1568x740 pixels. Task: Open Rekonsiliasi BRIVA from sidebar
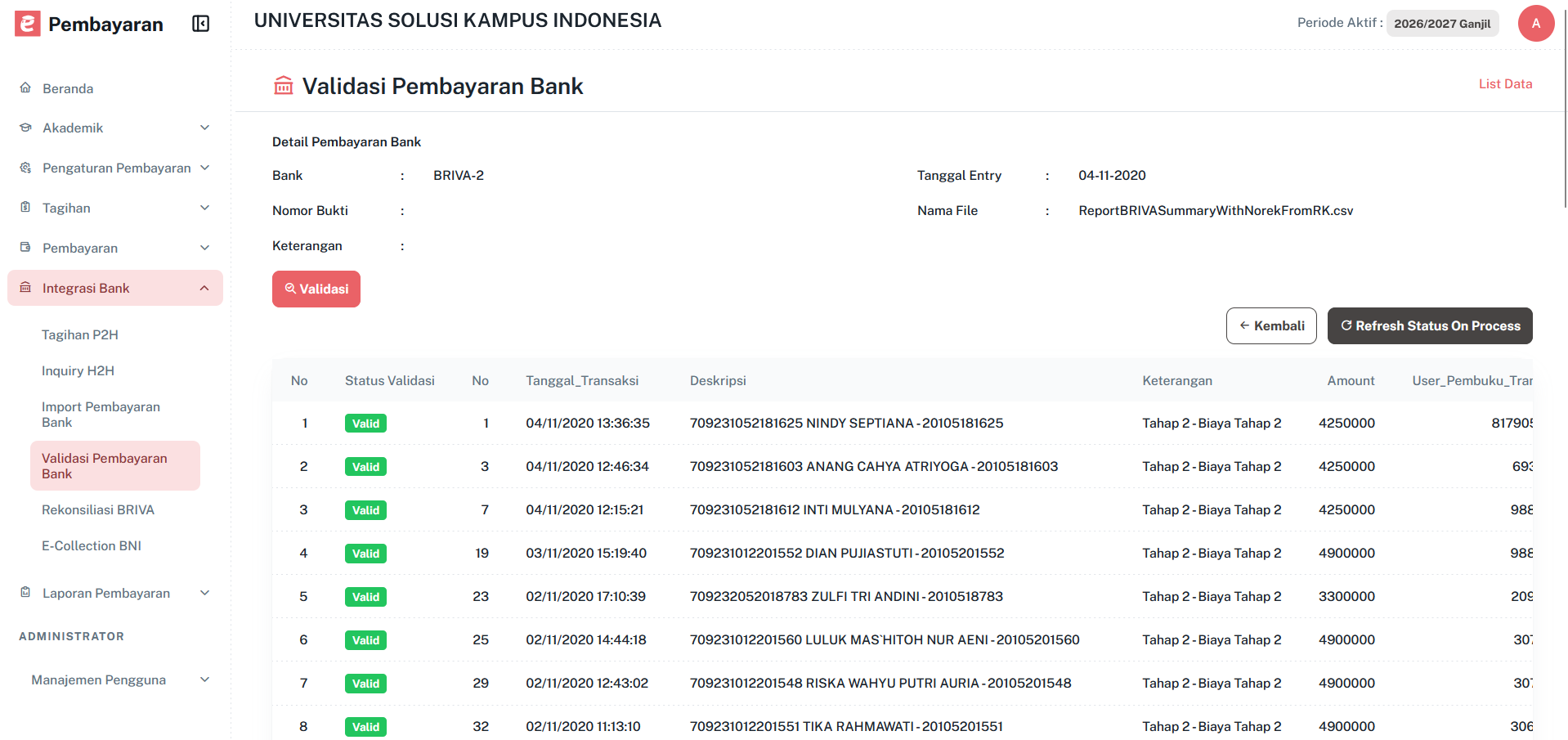coord(97,509)
